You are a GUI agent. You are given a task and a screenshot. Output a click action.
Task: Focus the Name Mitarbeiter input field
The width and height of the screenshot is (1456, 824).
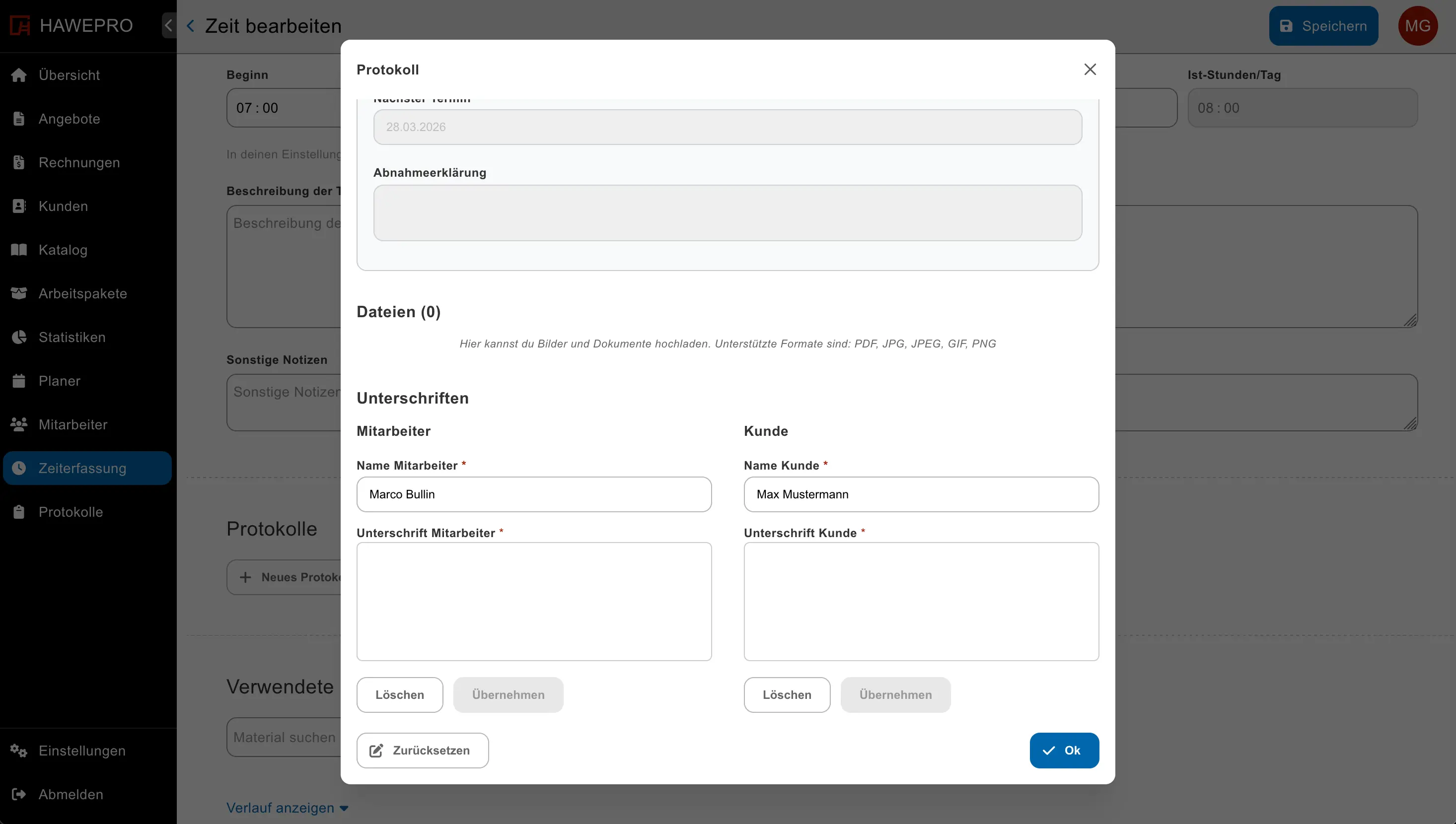(533, 494)
